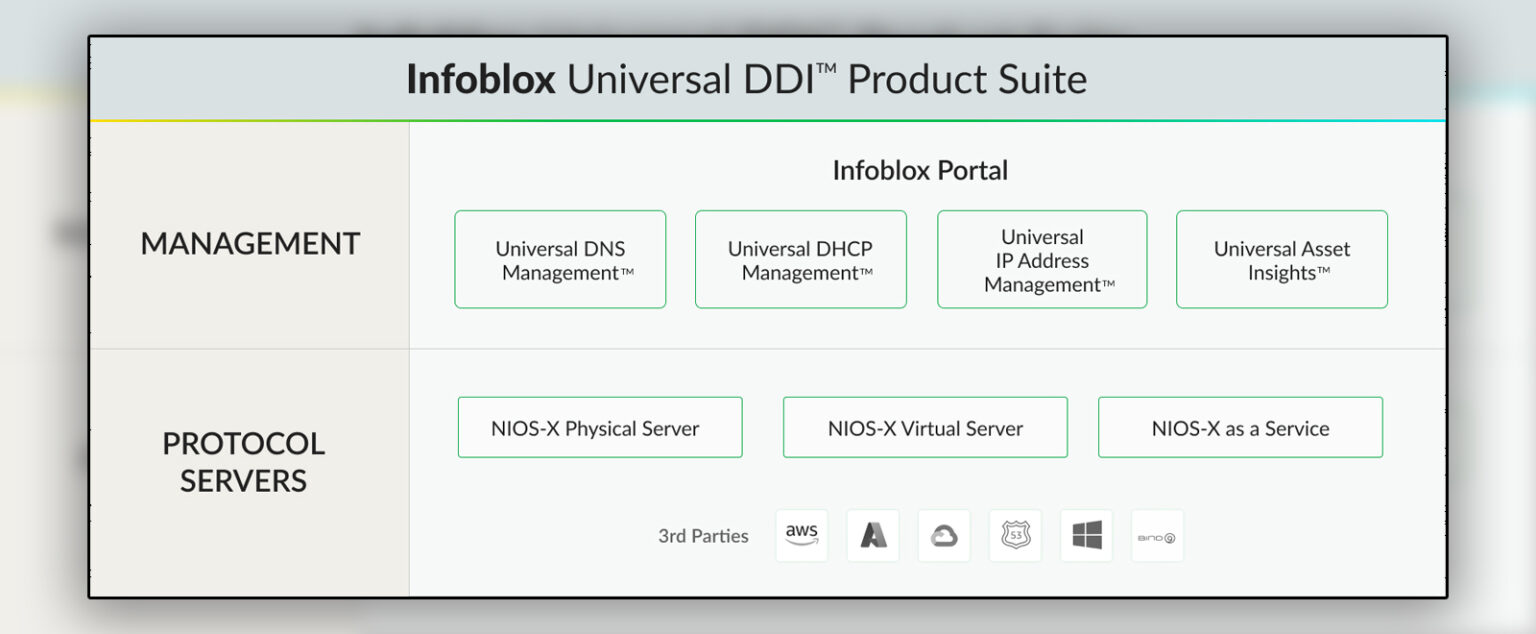1536x634 pixels.
Task: Click the Infoblox Portal heading
Action: (x=920, y=170)
